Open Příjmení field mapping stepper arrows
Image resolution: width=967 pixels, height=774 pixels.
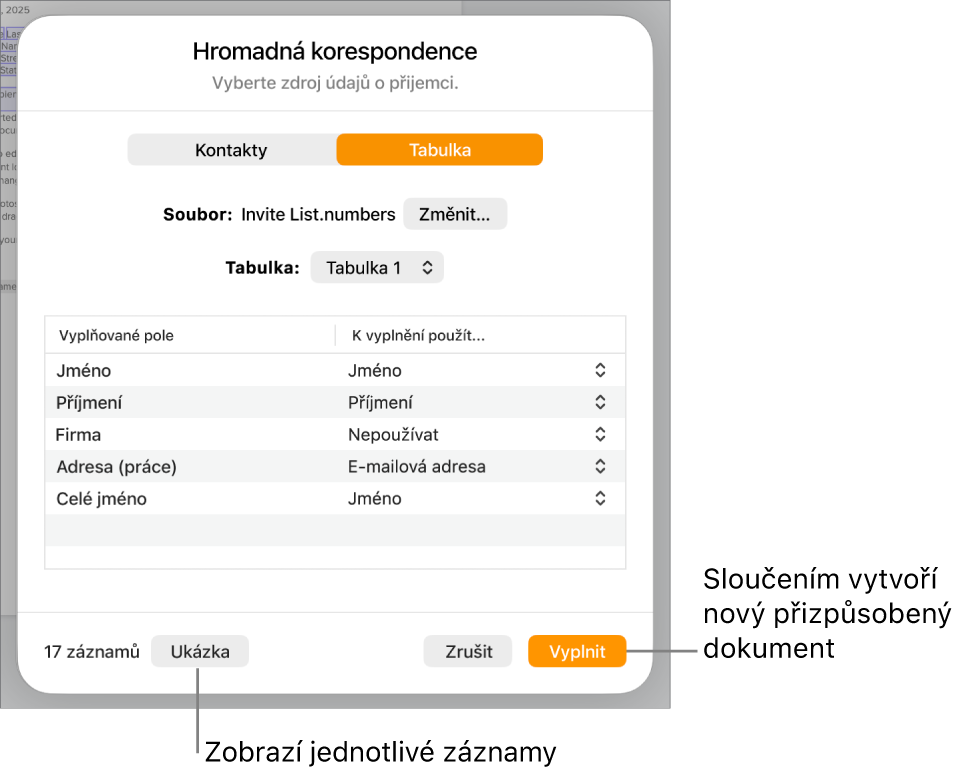tap(600, 402)
